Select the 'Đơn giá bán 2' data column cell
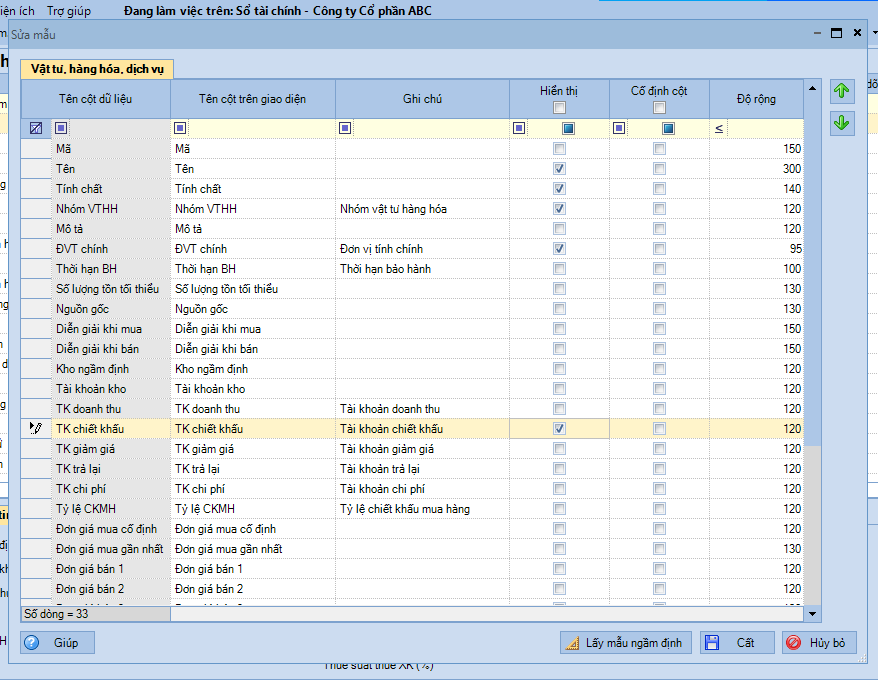This screenshot has height=680, width=878. pyautogui.click(x=111, y=589)
